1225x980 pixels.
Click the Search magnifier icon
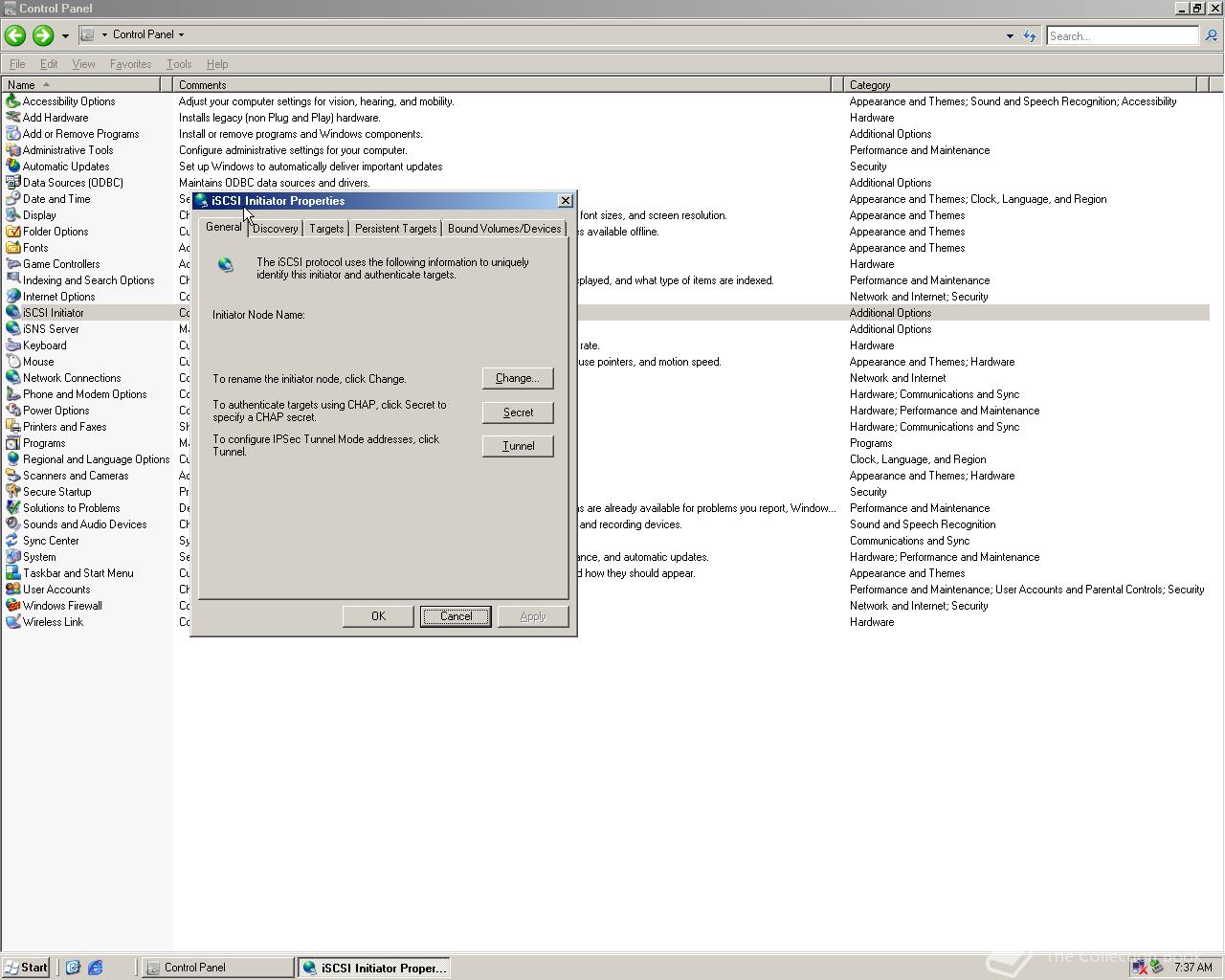tap(1211, 35)
